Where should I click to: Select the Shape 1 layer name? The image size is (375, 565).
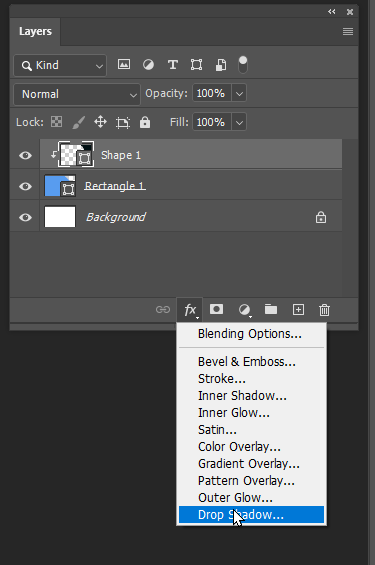coord(121,155)
